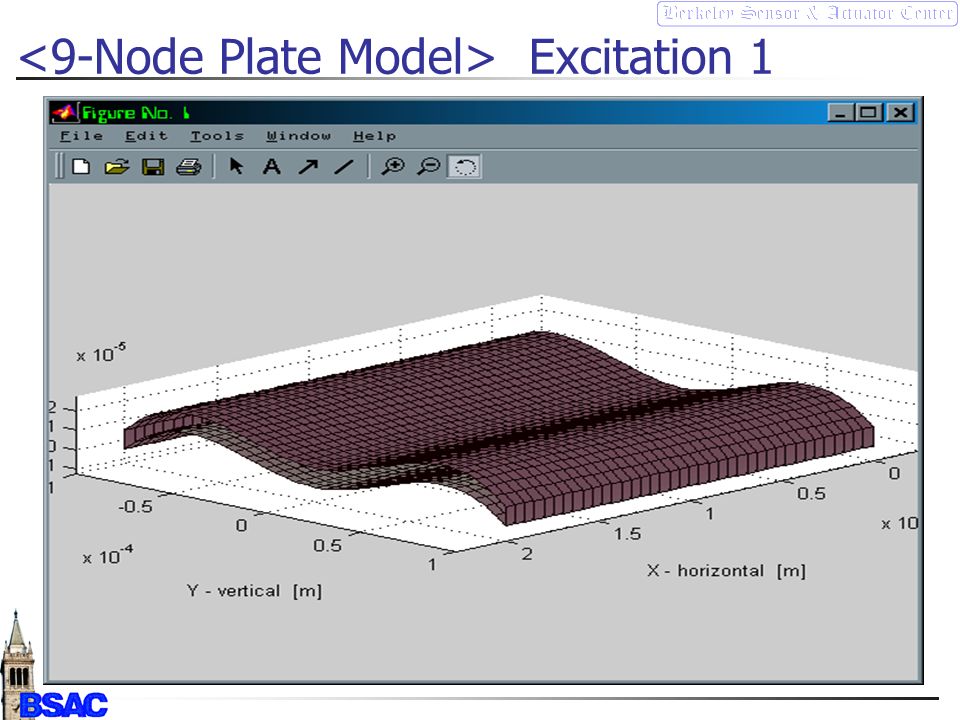Activate the Zoom Out magnifier tool
960x720 pixels.
(x=429, y=167)
